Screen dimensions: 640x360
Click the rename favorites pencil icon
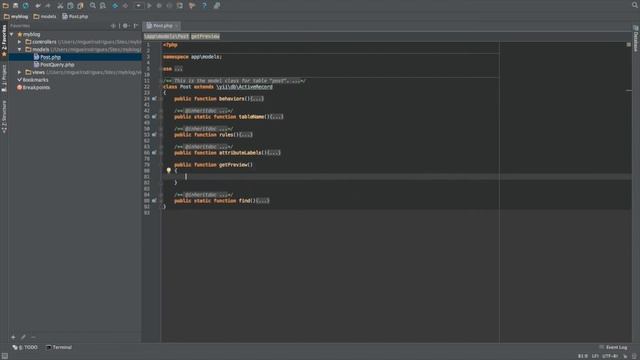coord(23,337)
